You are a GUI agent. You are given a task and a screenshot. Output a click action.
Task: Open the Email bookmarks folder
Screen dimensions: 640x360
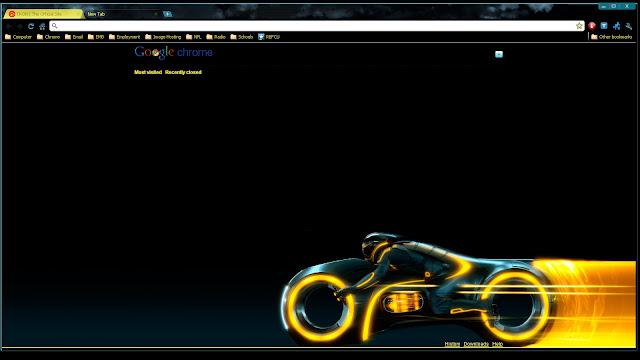coord(74,37)
